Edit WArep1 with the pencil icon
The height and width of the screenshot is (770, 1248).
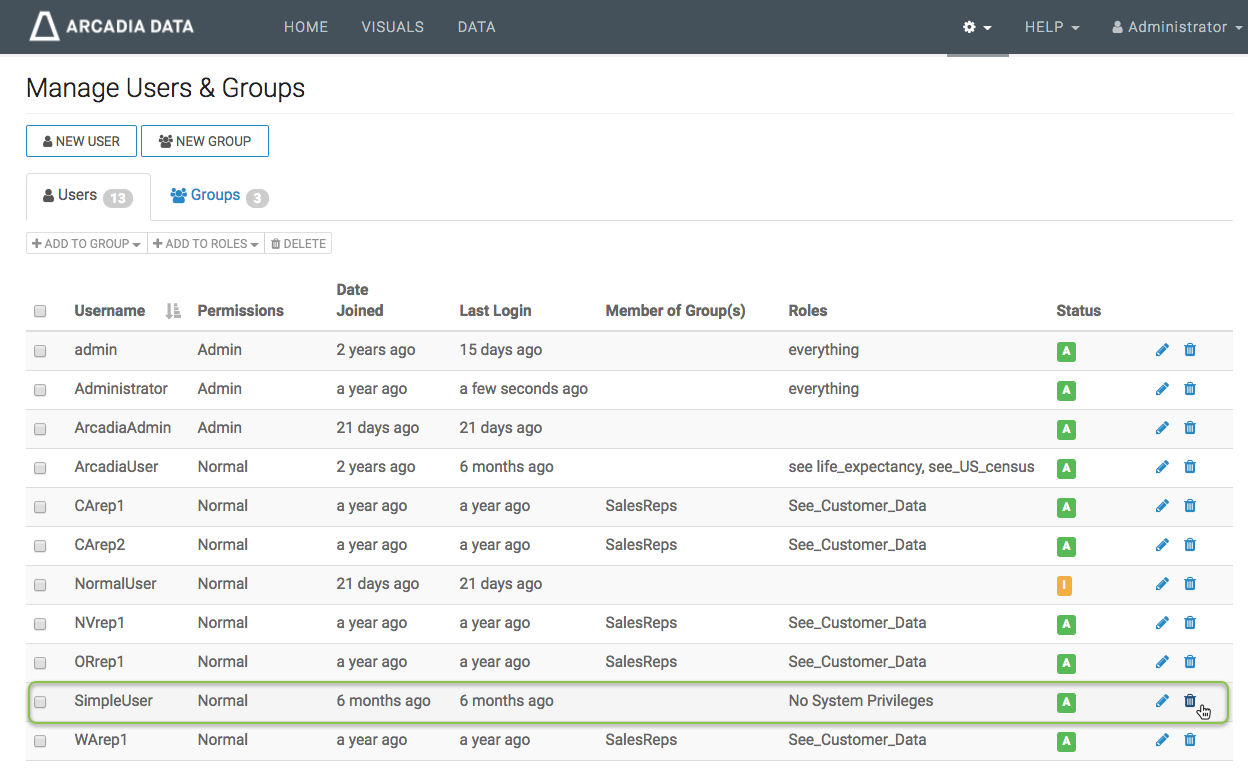click(x=1162, y=740)
